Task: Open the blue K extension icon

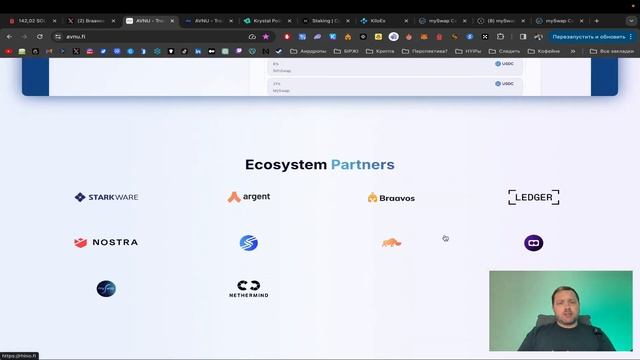Action: pos(333,37)
